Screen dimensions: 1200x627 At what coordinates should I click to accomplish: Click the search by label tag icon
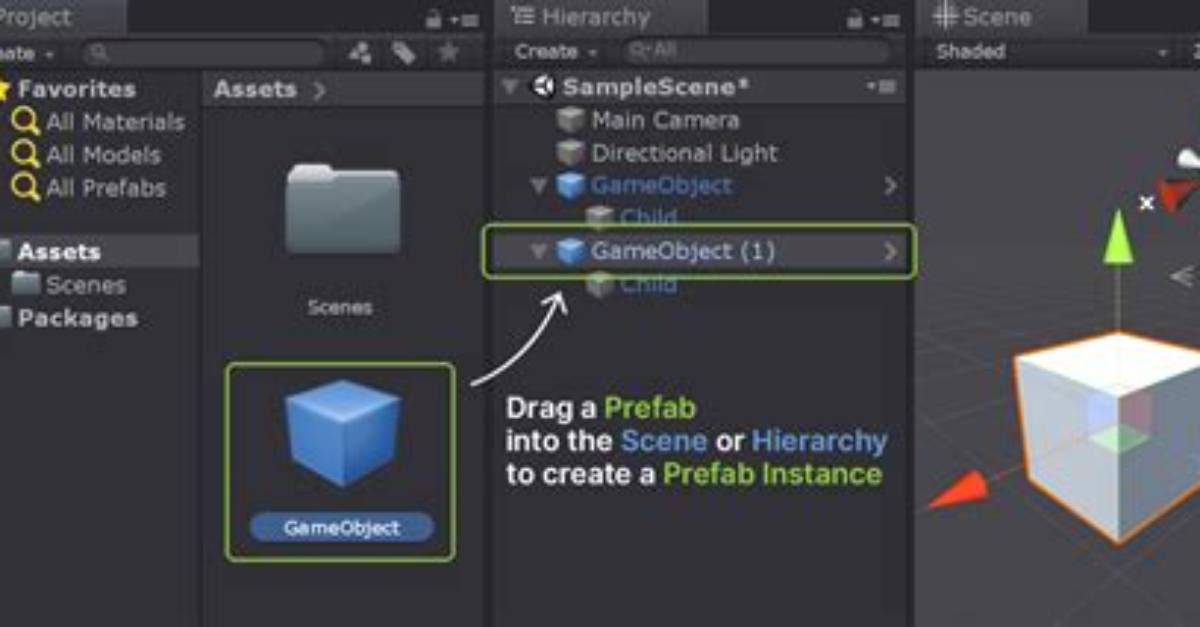coord(403,52)
